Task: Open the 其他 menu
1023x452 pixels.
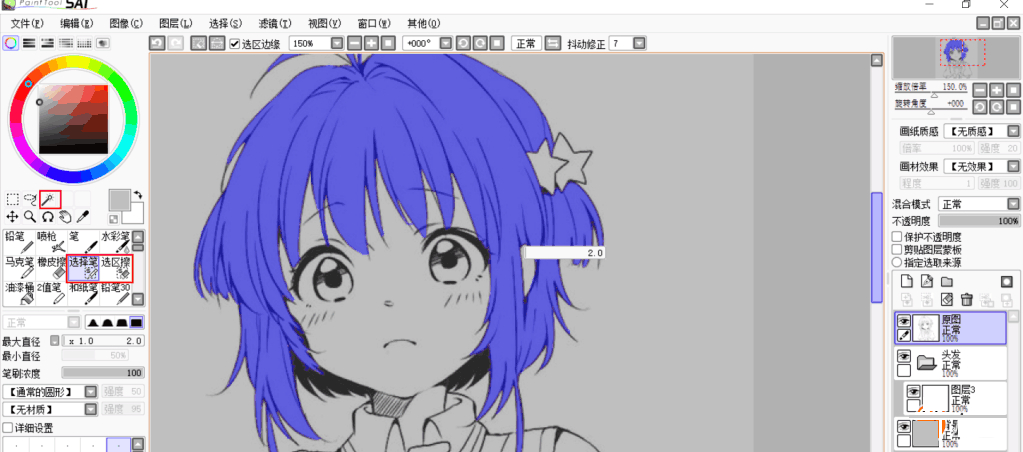Action: pos(423,23)
